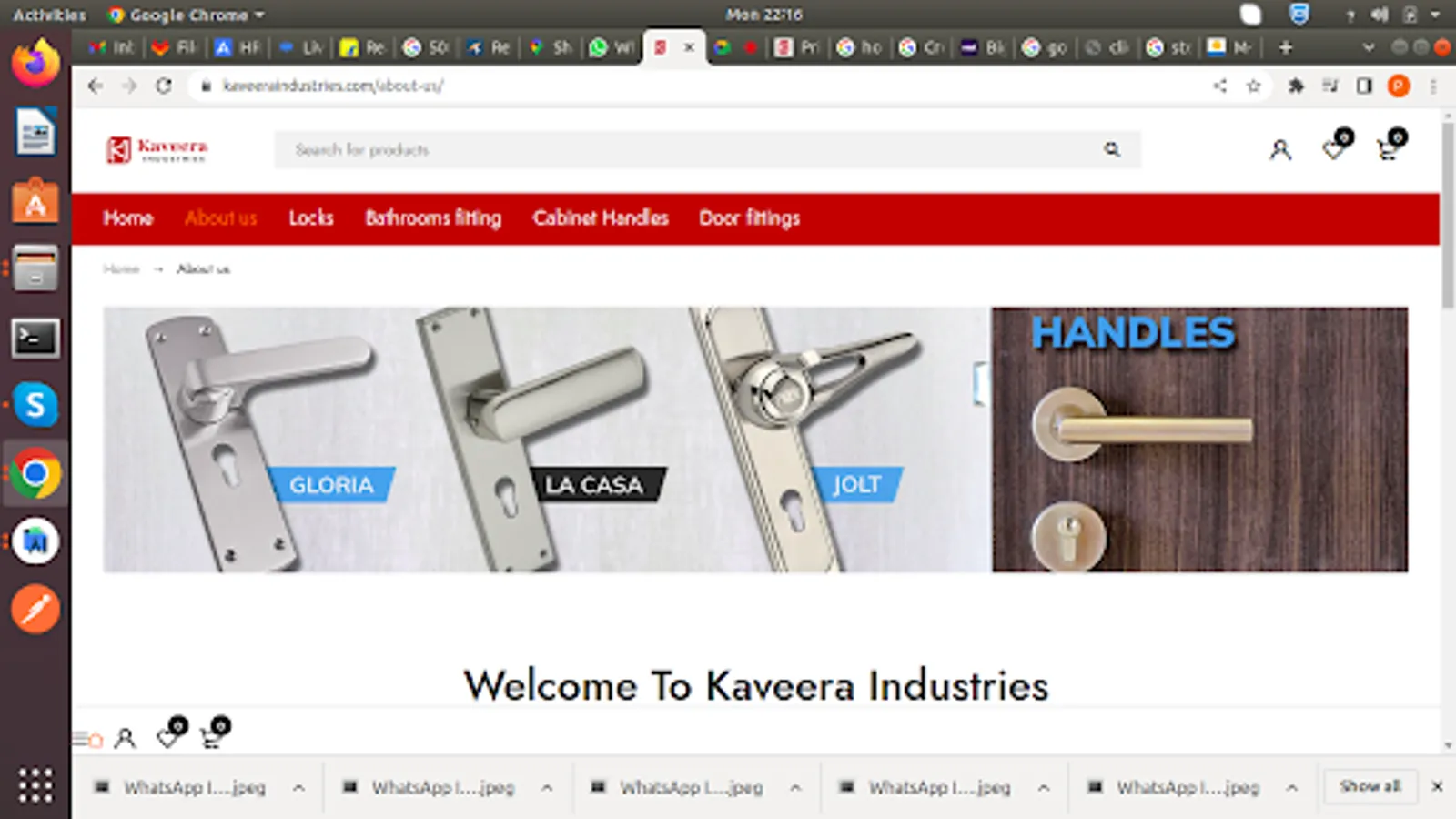Viewport: 1456px width, 819px height.
Task: Switch to the Gmail 'Int' browser tab
Action: (112, 47)
